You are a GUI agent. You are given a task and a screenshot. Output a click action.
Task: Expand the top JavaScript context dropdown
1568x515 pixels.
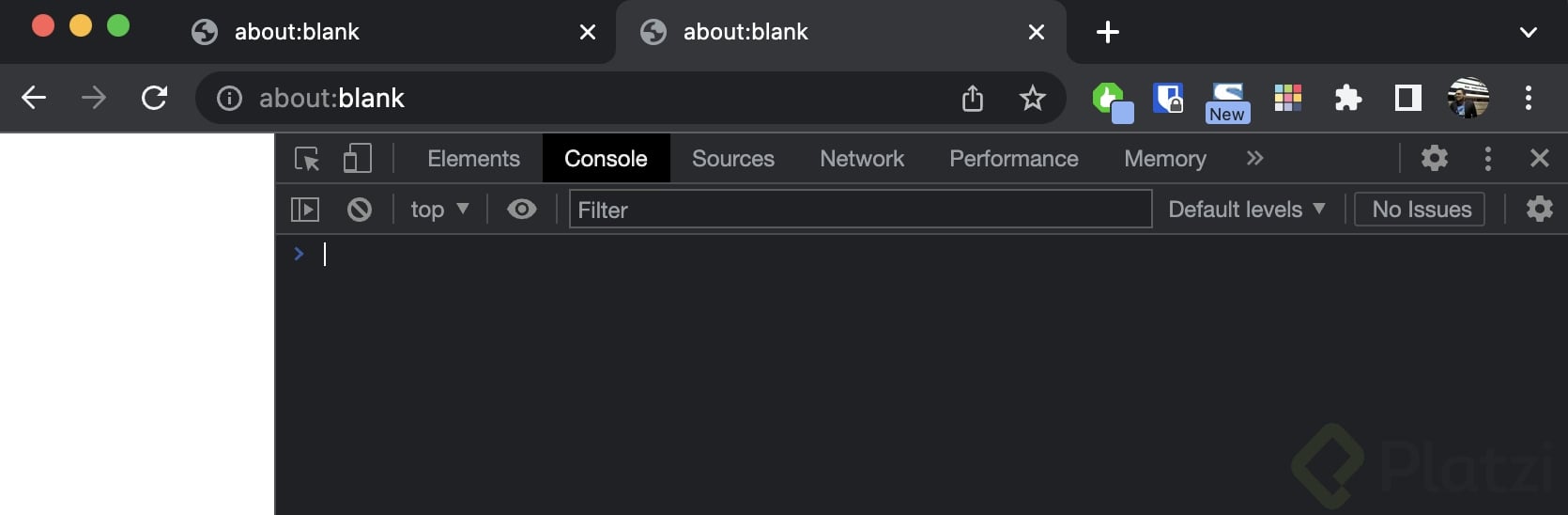coord(439,210)
